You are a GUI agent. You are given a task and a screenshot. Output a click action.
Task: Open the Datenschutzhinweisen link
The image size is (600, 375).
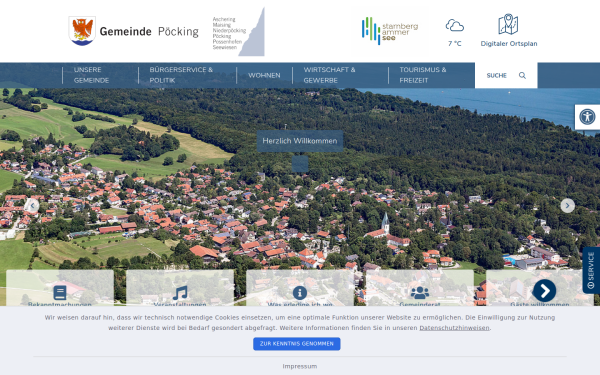[x=454, y=328]
